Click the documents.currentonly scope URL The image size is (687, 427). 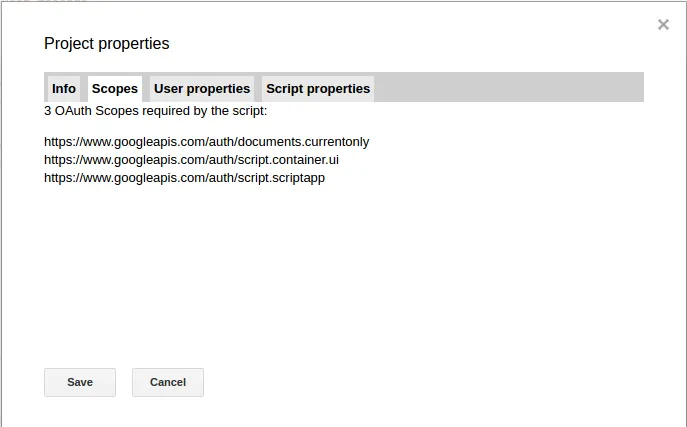click(206, 142)
